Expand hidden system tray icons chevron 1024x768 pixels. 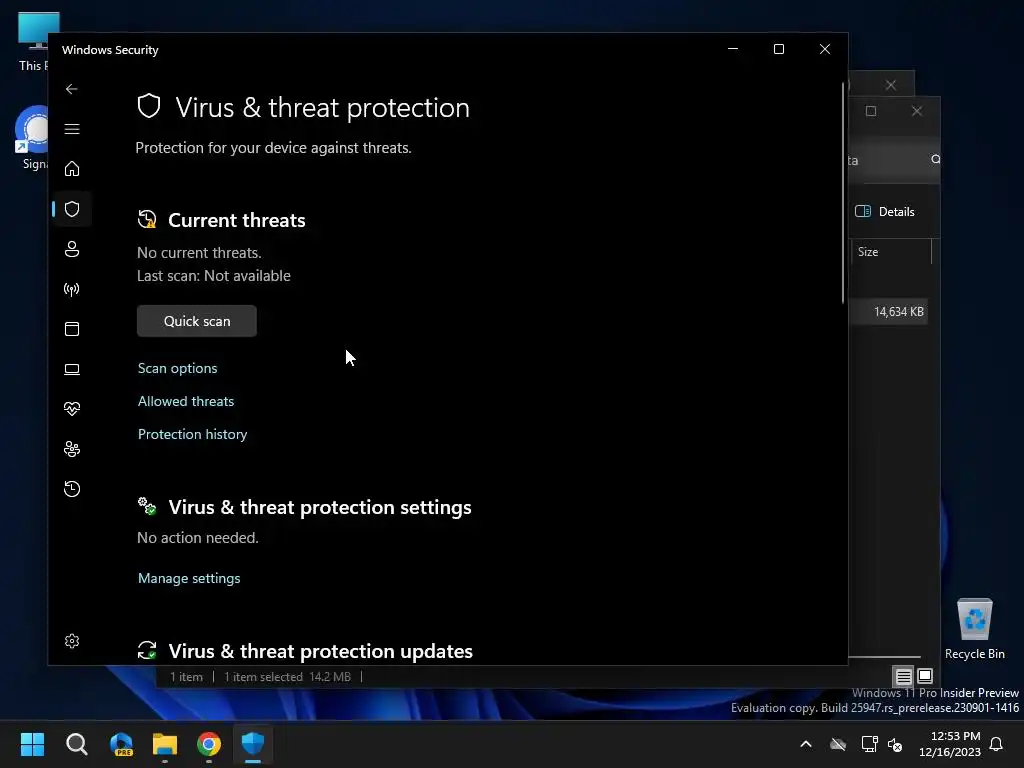point(806,744)
